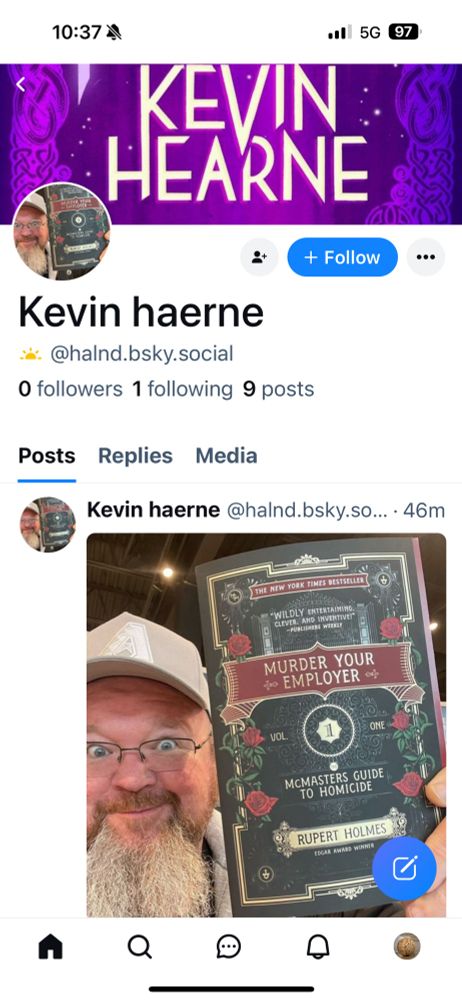Follow the Kevin haerne account

(343, 257)
